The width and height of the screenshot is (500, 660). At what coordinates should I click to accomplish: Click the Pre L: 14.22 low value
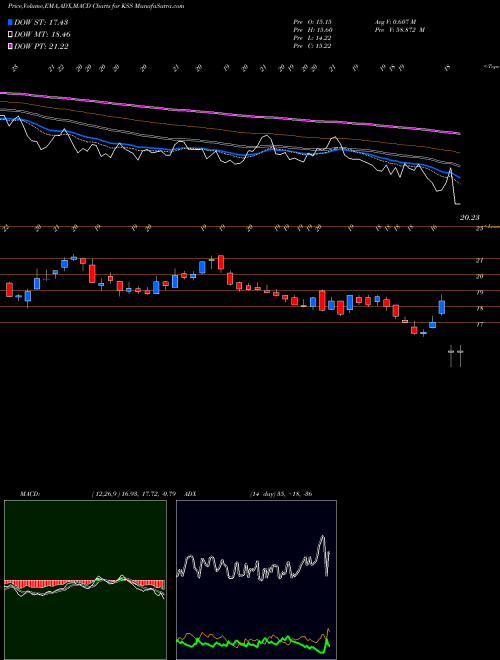click(312, 38)
